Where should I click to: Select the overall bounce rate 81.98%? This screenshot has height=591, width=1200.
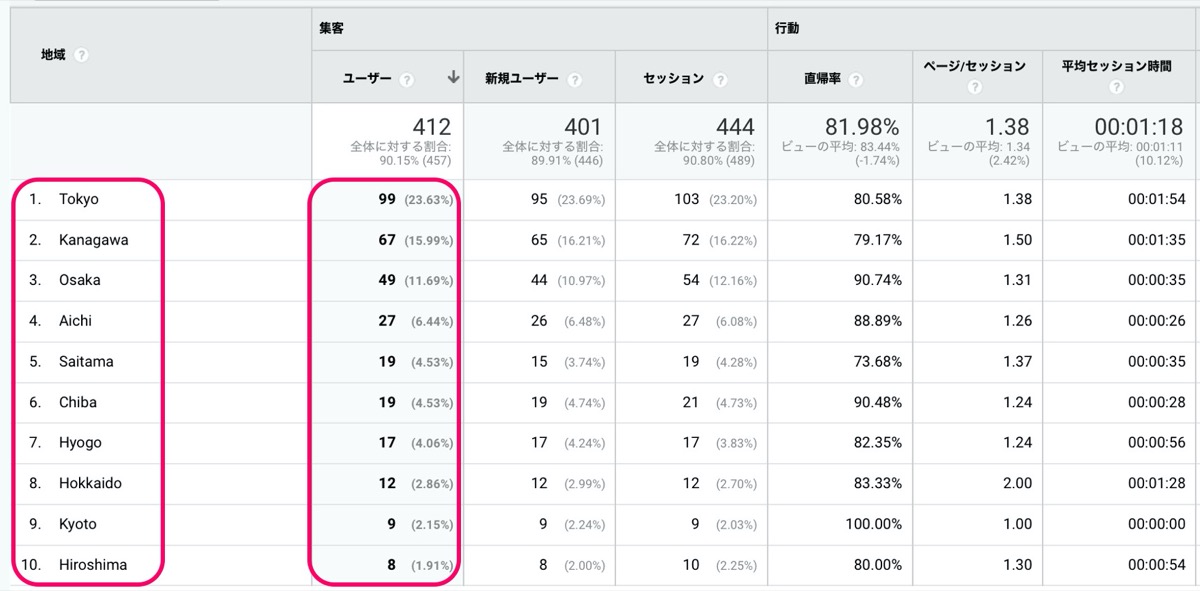[x=862, y=127]
